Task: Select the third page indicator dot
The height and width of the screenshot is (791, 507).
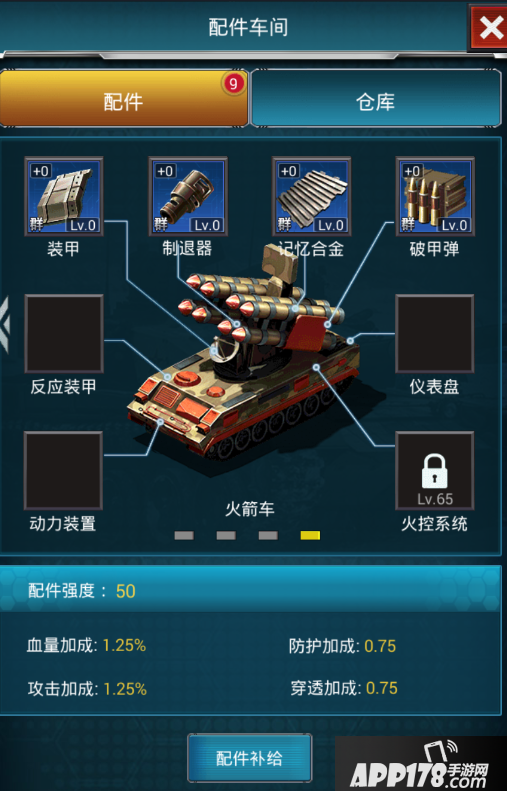Action: coord(268,536)
